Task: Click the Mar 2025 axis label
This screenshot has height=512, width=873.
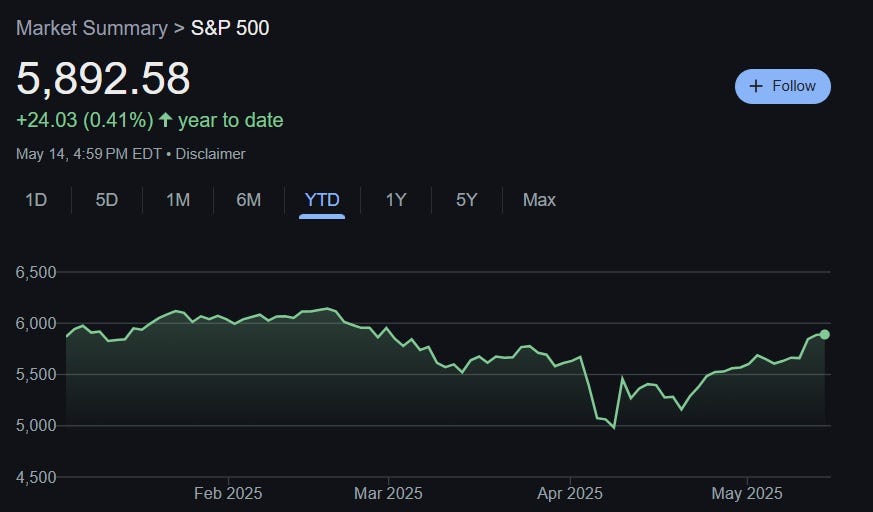Action: click(388, 493)
